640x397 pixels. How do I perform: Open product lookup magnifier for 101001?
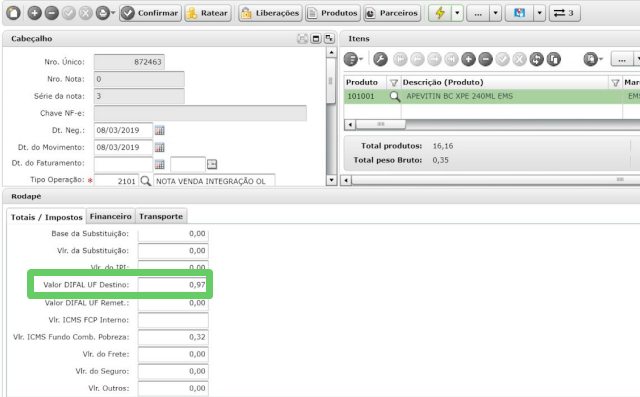click(x=395, y=96)
